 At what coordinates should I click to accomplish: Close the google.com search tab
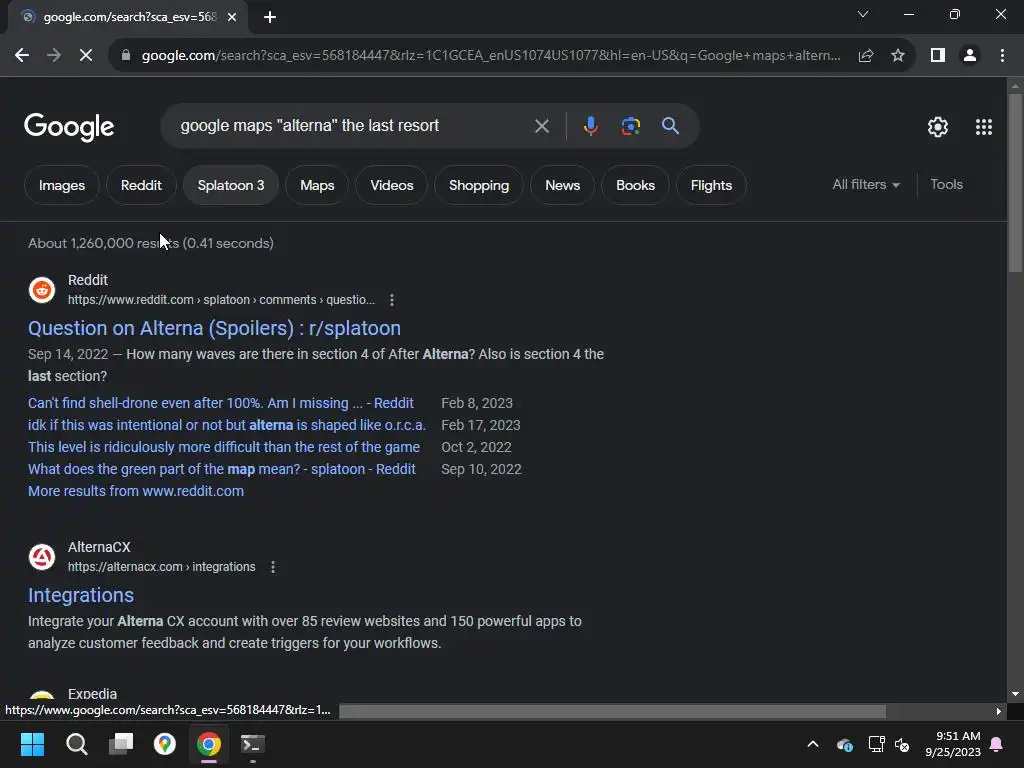(x=232, y=17)
